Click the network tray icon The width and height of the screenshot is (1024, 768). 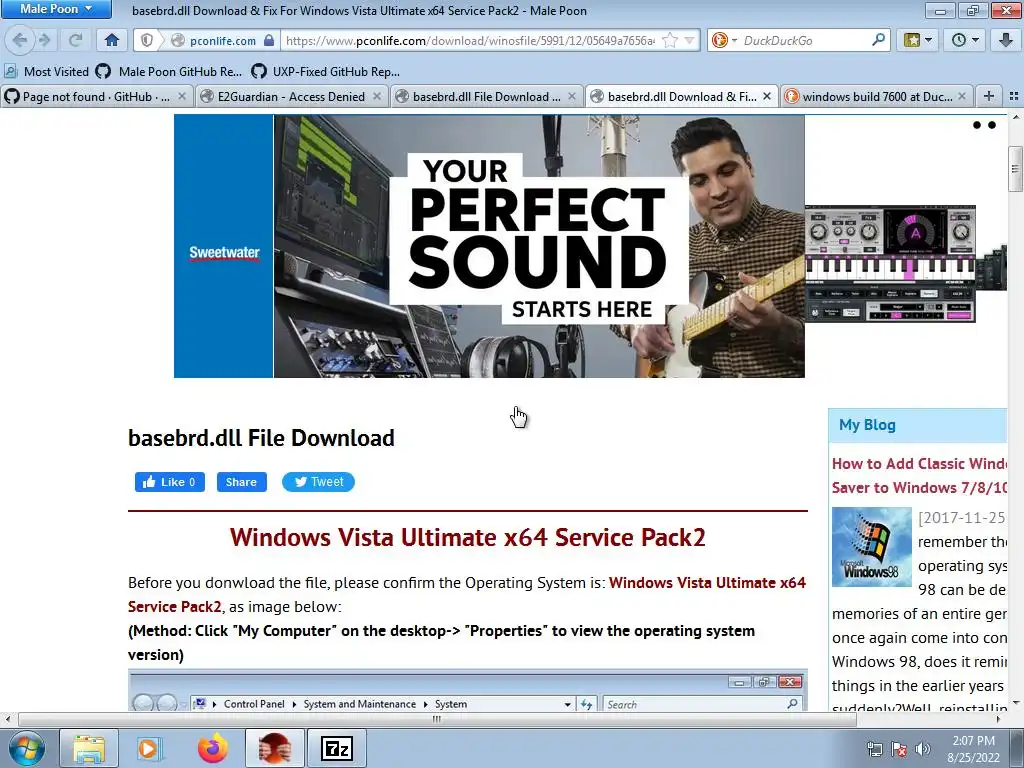874,749
